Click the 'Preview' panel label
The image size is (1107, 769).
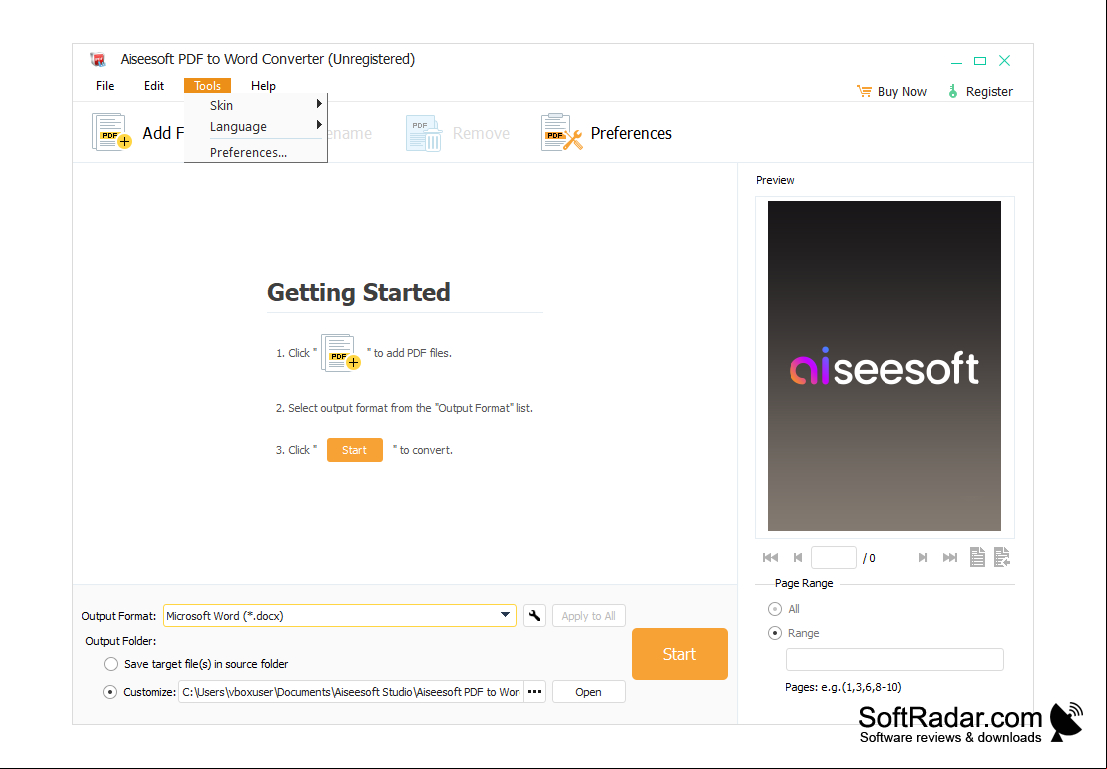coord(775,180)
